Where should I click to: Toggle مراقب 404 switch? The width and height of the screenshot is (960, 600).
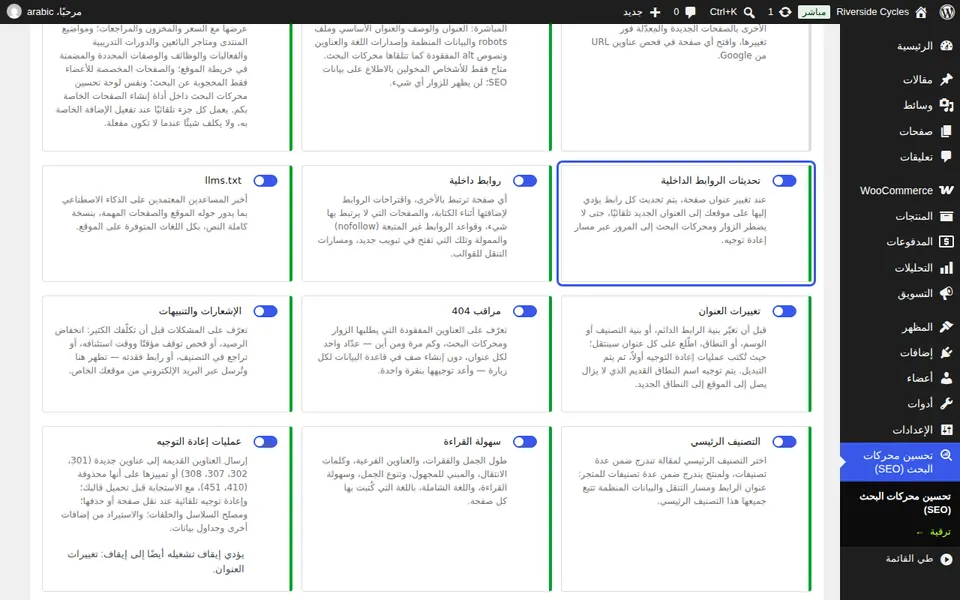(x=525, y=311)
